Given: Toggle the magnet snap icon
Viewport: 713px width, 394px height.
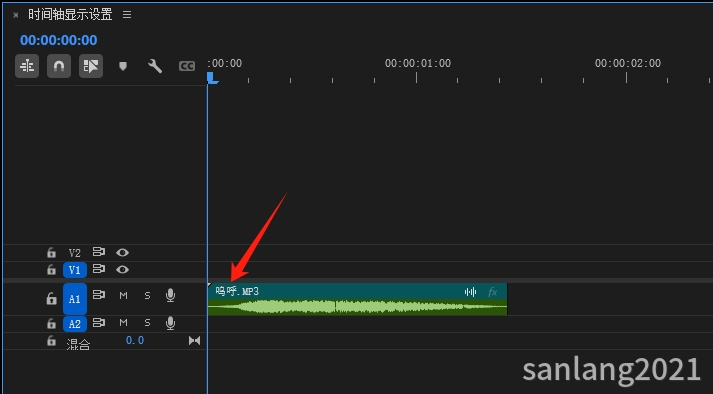Looking at the screenshot, I should pyautogui.click(x=59, y=66).
